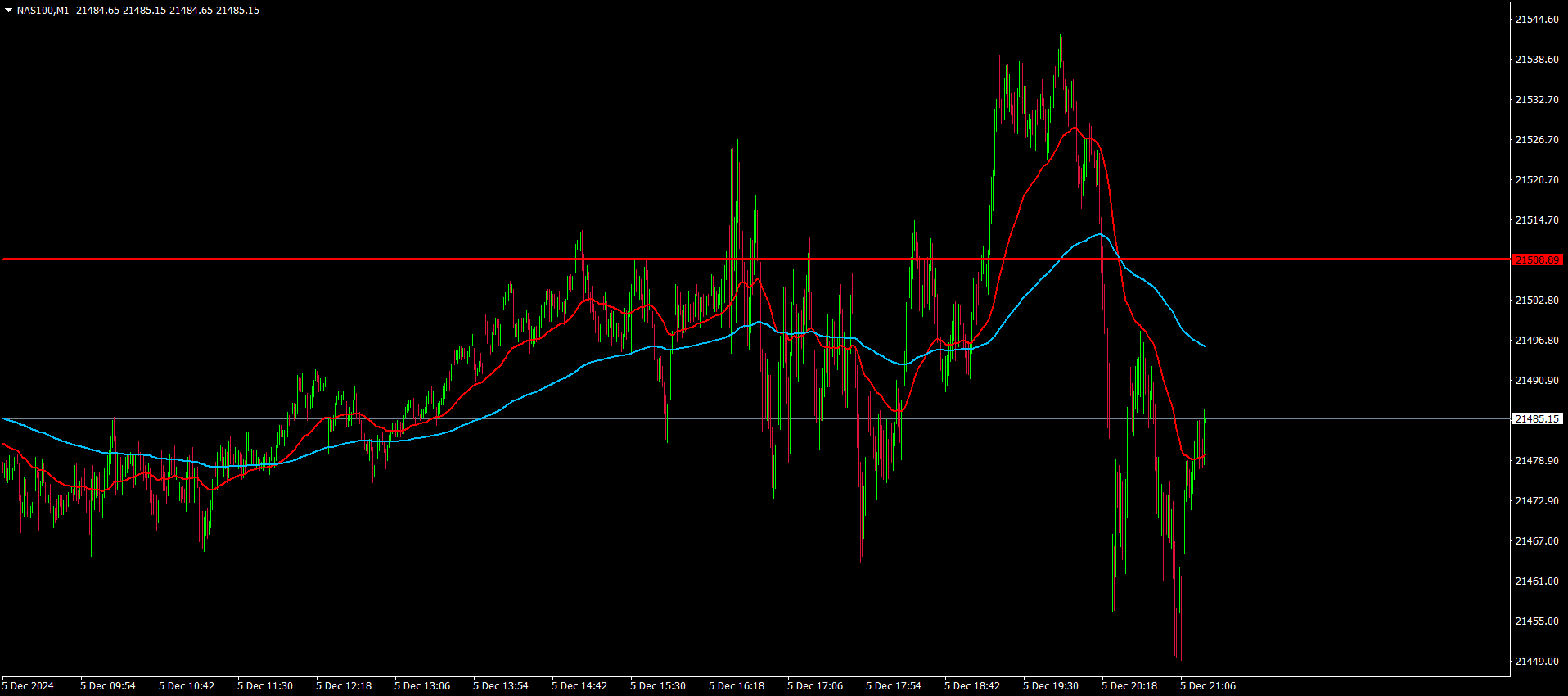Click the 21514.70 price scale label
This screenshot has height=696, width=1568.
coord(1537,220)
